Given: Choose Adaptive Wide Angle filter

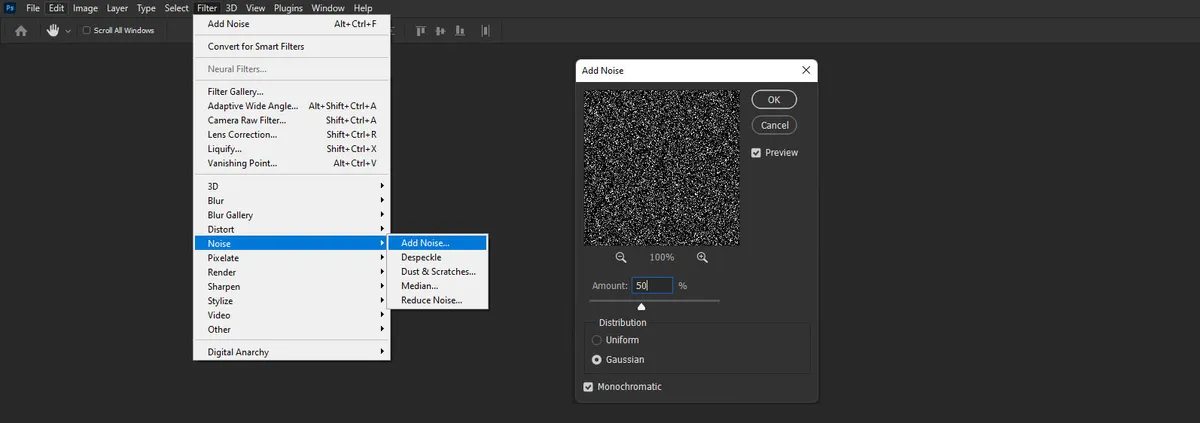Looking at the screenshot, I should tap(291, 106).
